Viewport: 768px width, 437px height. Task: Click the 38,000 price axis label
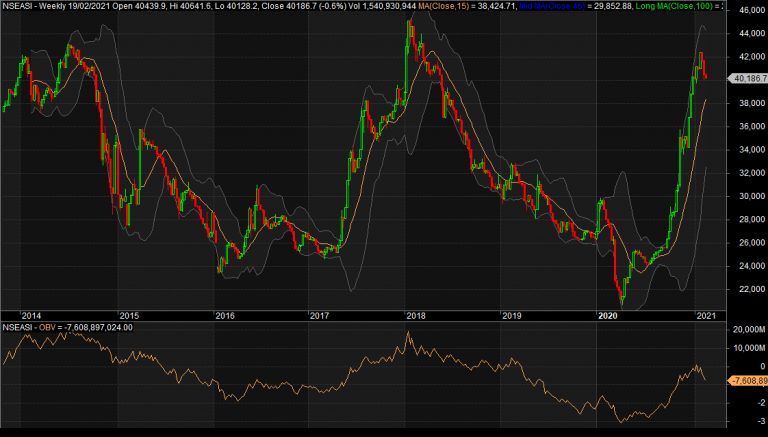[751, 103]
